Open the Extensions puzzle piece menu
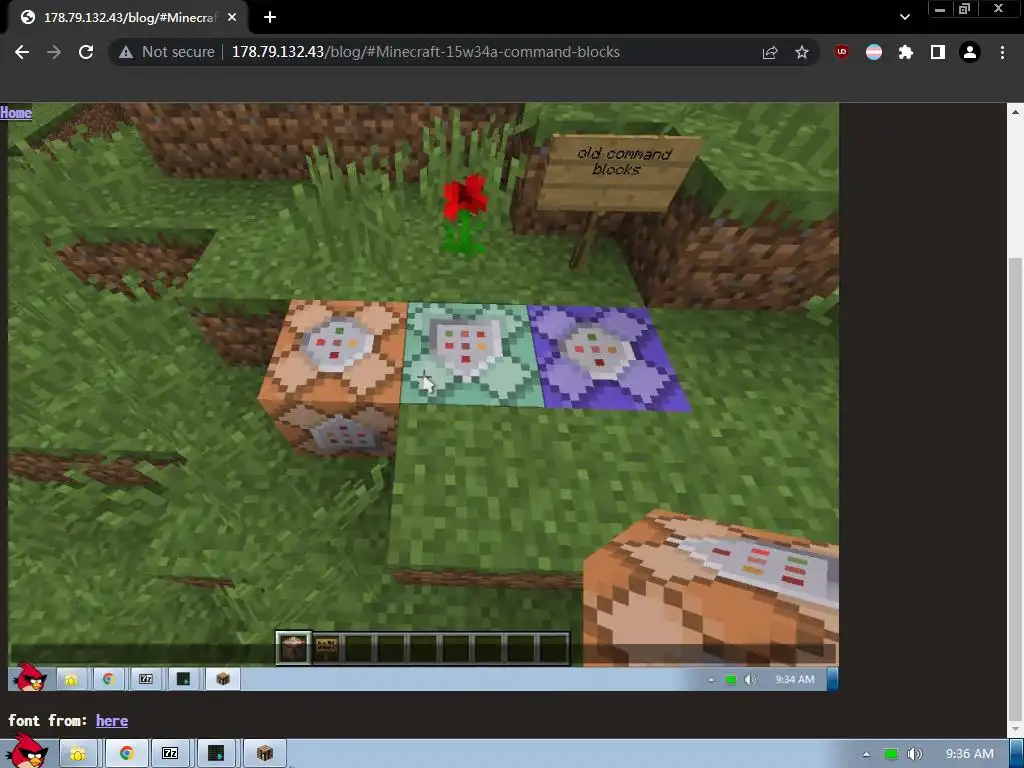This screenshot has width=1024, height=768. [x=906, y=52]
